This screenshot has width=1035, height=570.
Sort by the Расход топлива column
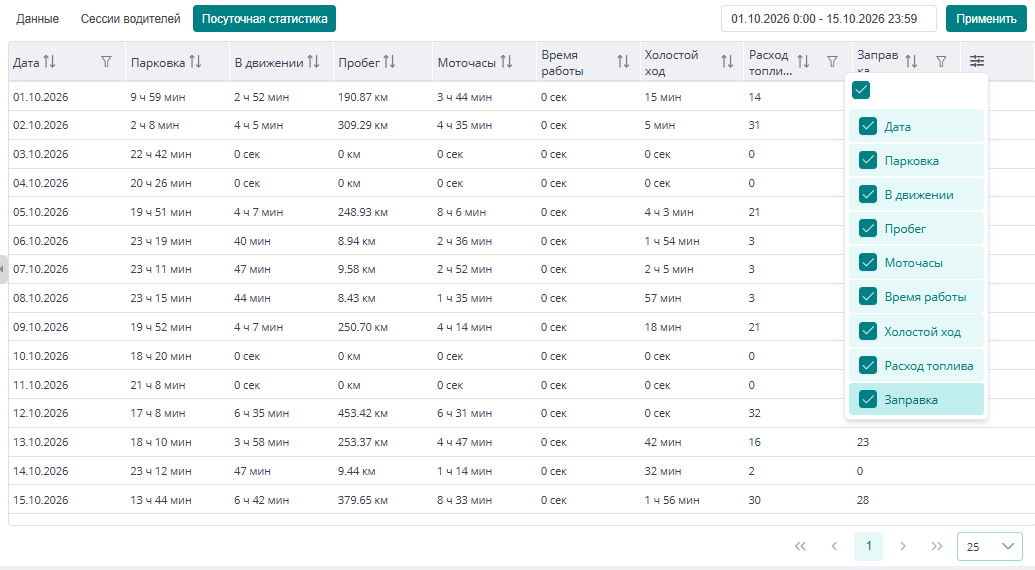(x=803, y=62)
